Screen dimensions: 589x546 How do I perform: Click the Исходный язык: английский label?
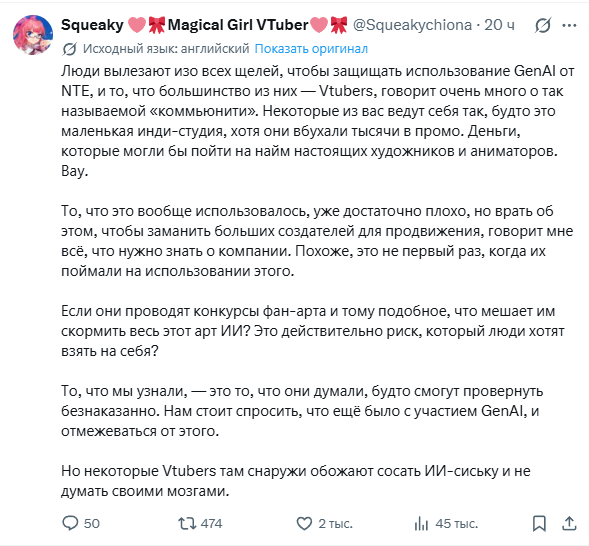(166, 48)
